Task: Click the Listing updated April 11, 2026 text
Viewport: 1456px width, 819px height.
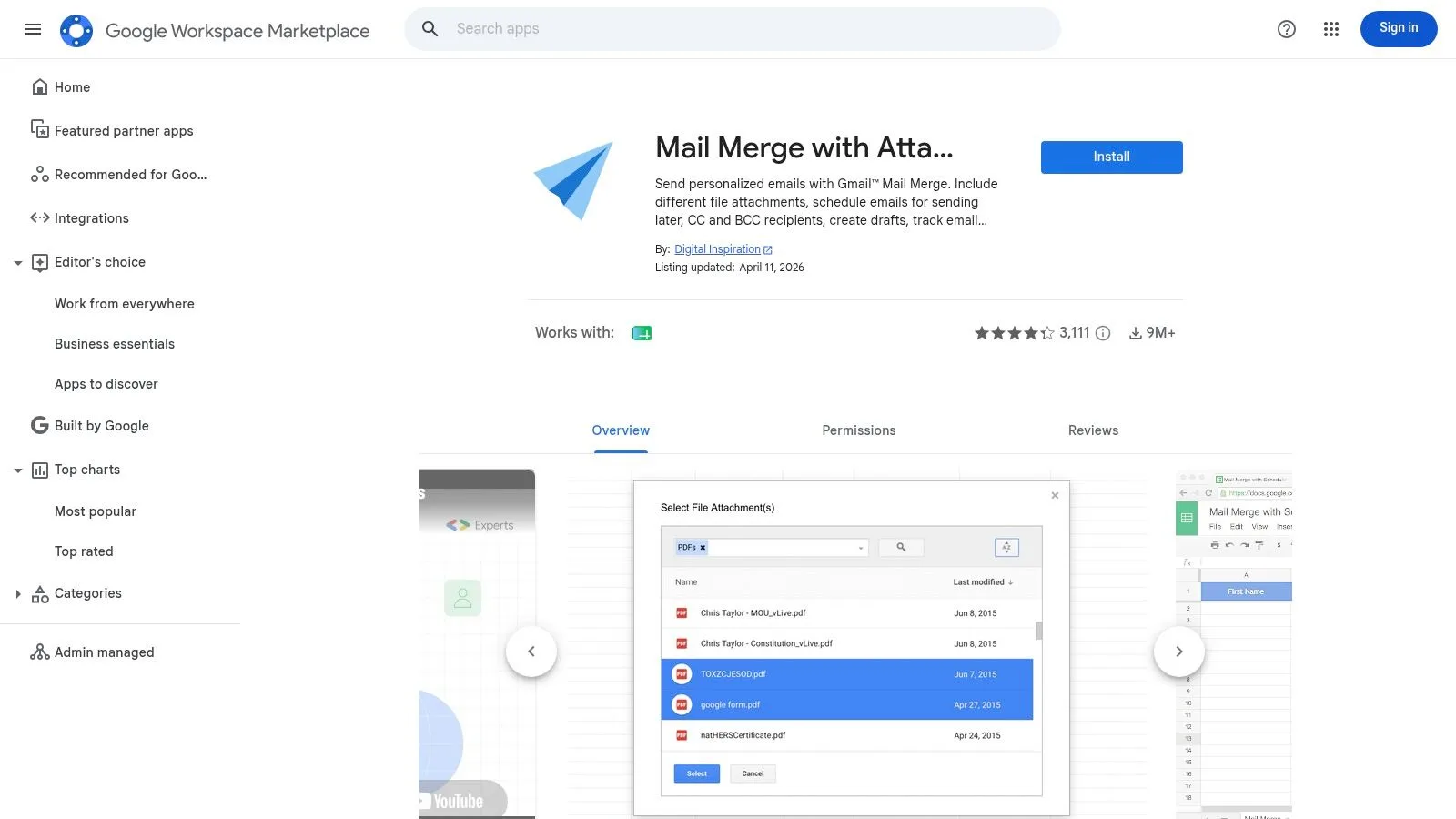Action: 730,268
